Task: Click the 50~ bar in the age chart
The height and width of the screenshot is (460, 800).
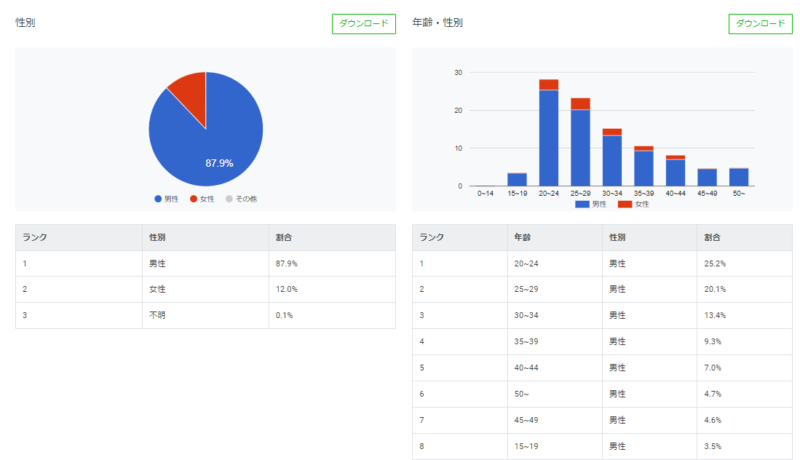Action: [x=739, y=177]
